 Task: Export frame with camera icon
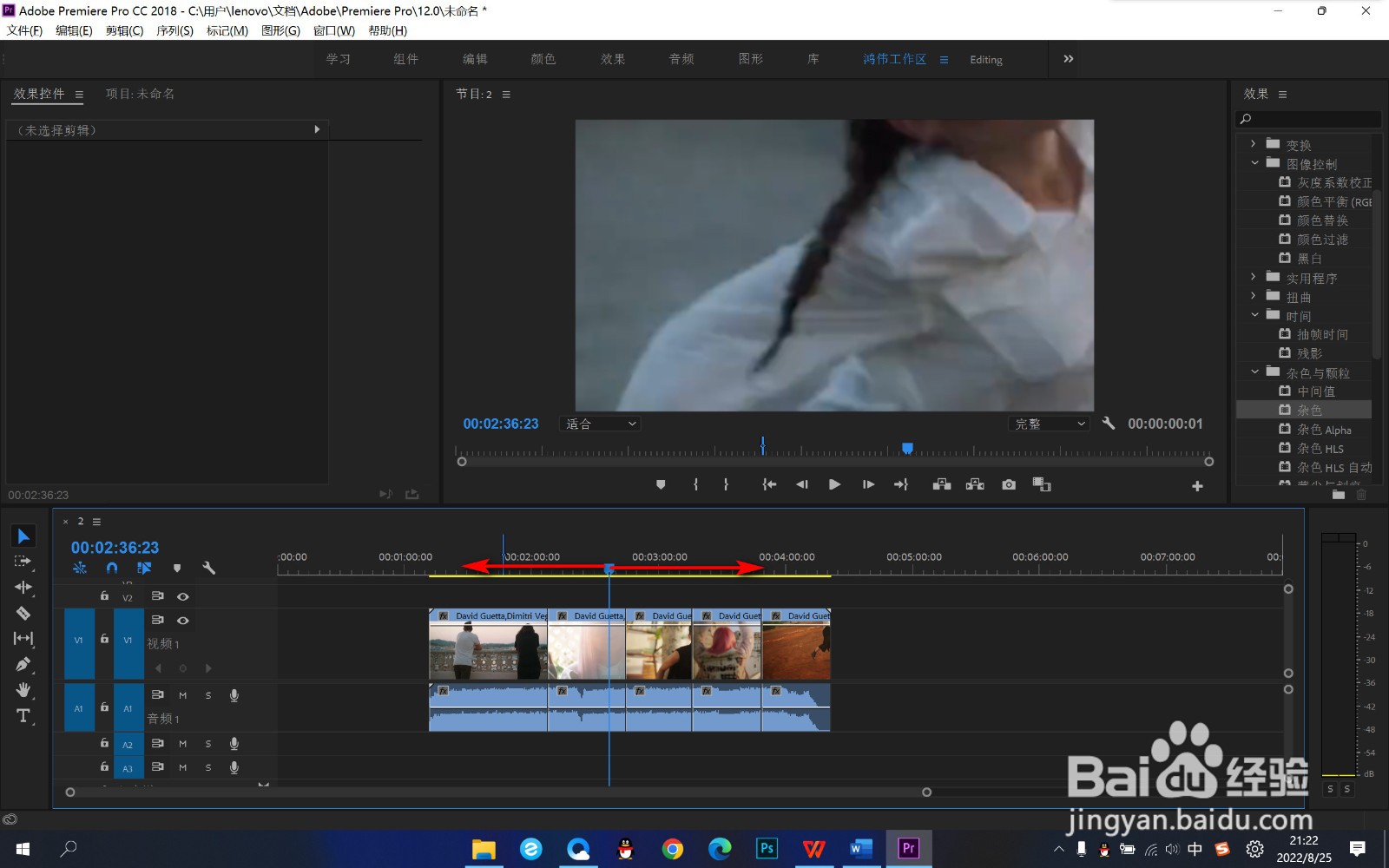pos(1009,484)
